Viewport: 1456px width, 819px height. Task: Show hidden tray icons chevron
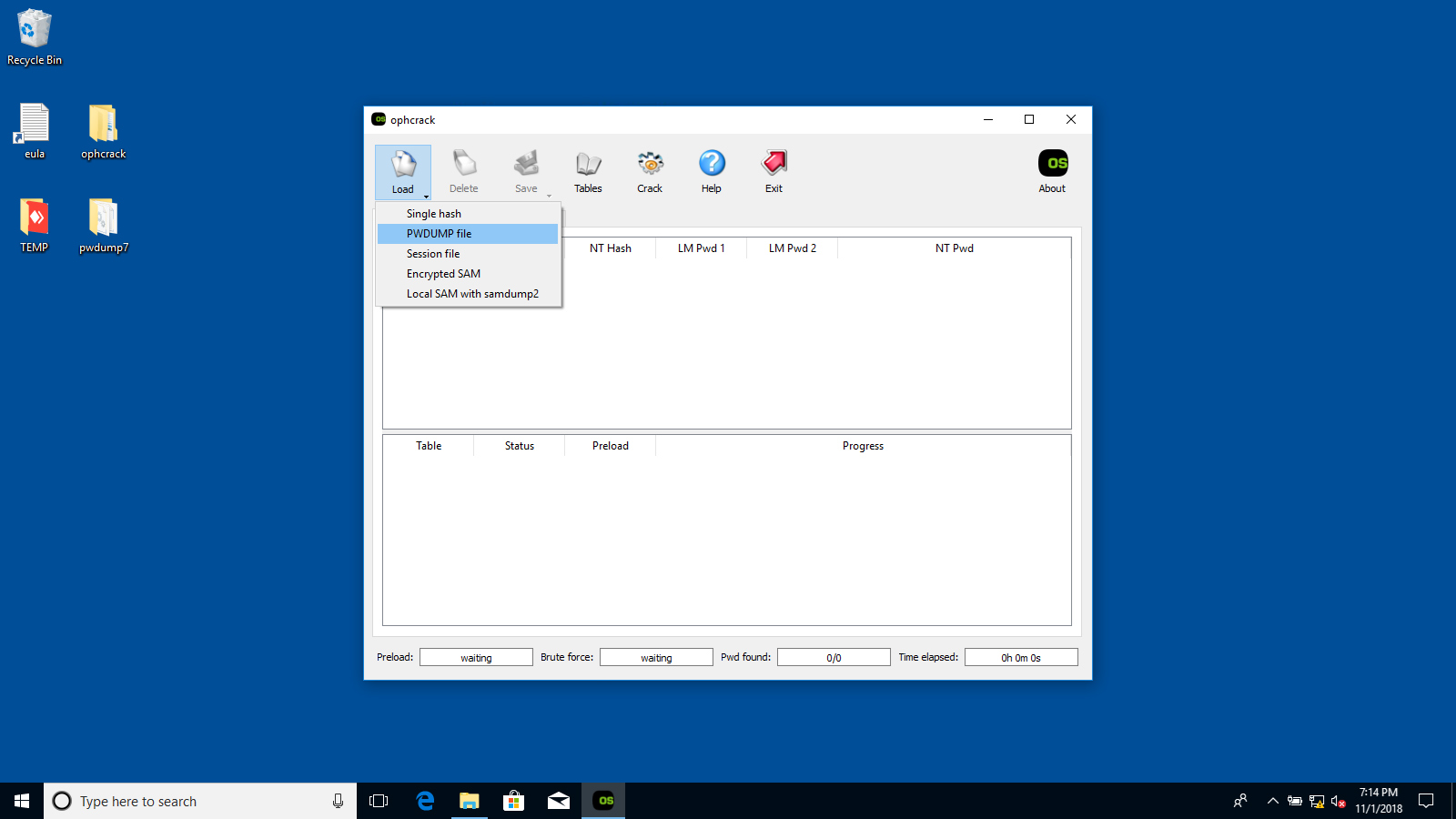tap(1273, 801)
